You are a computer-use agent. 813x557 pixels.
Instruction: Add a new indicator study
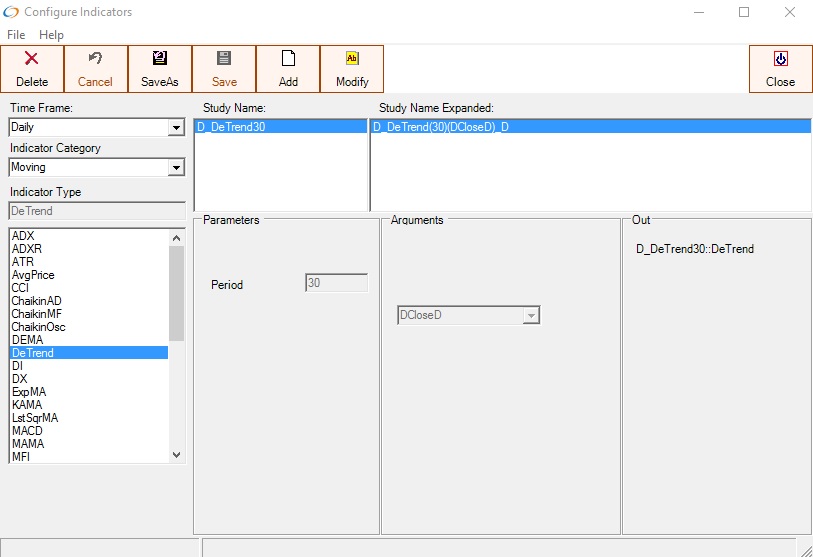tap(288, 68)
